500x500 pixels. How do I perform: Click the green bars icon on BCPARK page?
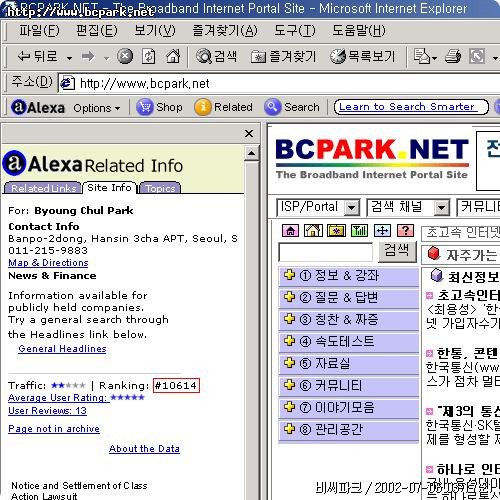coord(359,230)
